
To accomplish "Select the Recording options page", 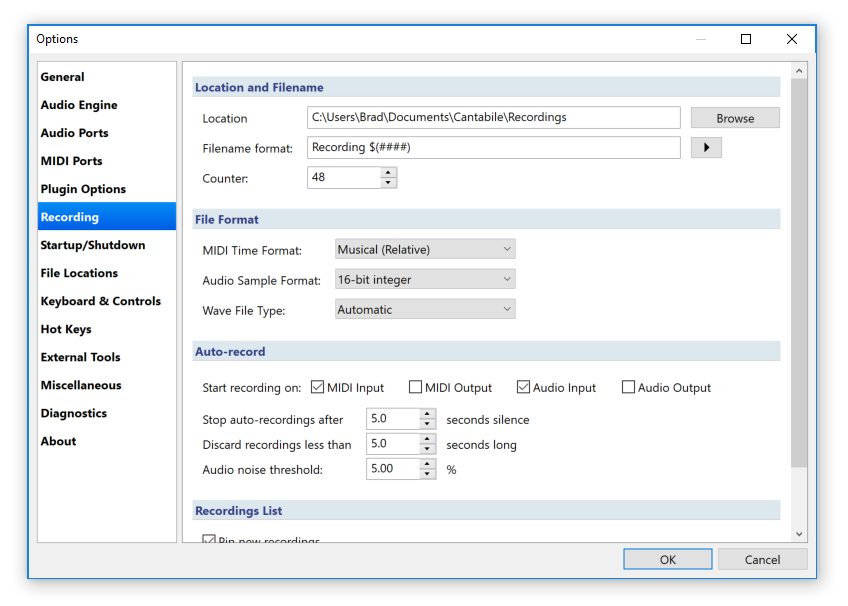I will pyautogui.click(x=107, y=217).
